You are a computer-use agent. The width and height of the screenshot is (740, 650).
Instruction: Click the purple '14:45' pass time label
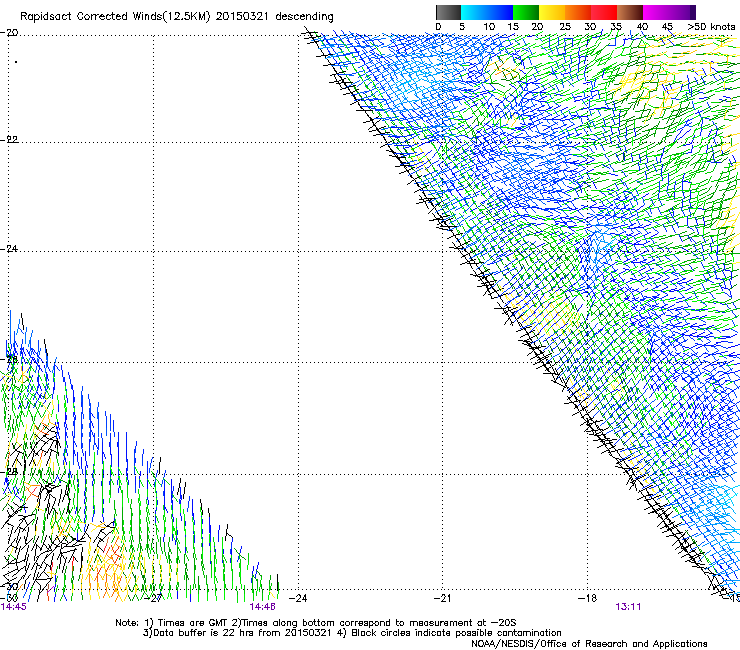[14, 607]
